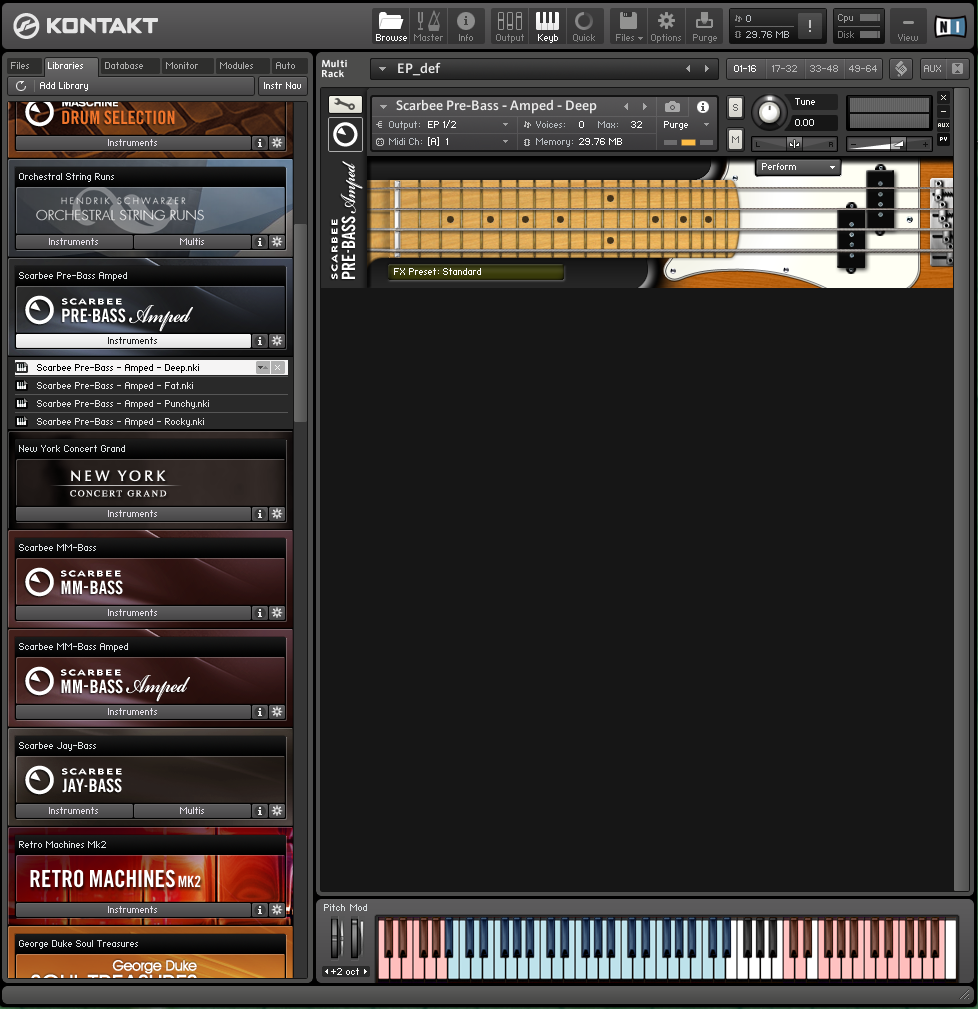Open the FX Preset Standard selector
This screenshot has width=978, height=1009.
click(x=475, y=272)
